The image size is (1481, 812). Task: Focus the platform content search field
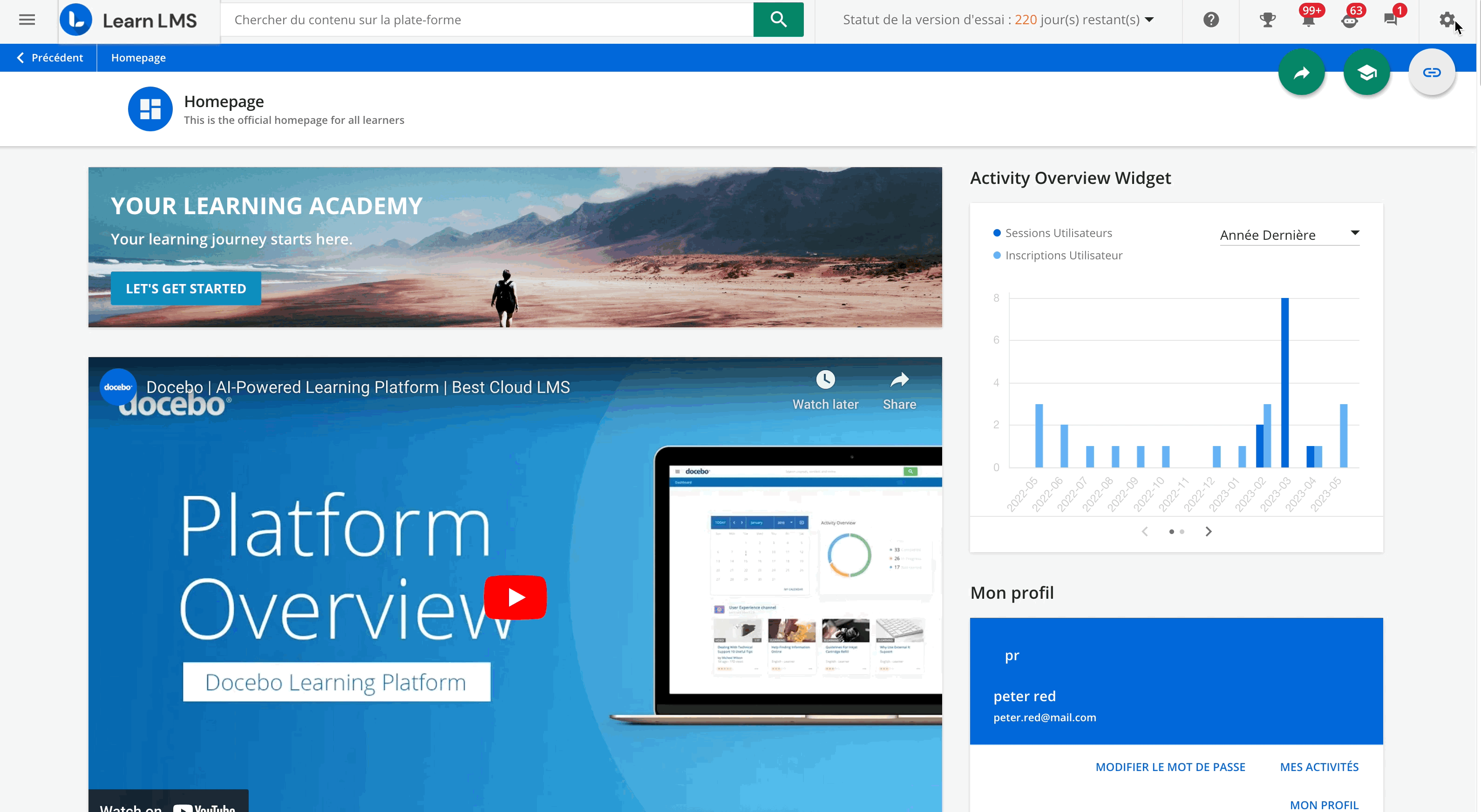click(486, 20)
